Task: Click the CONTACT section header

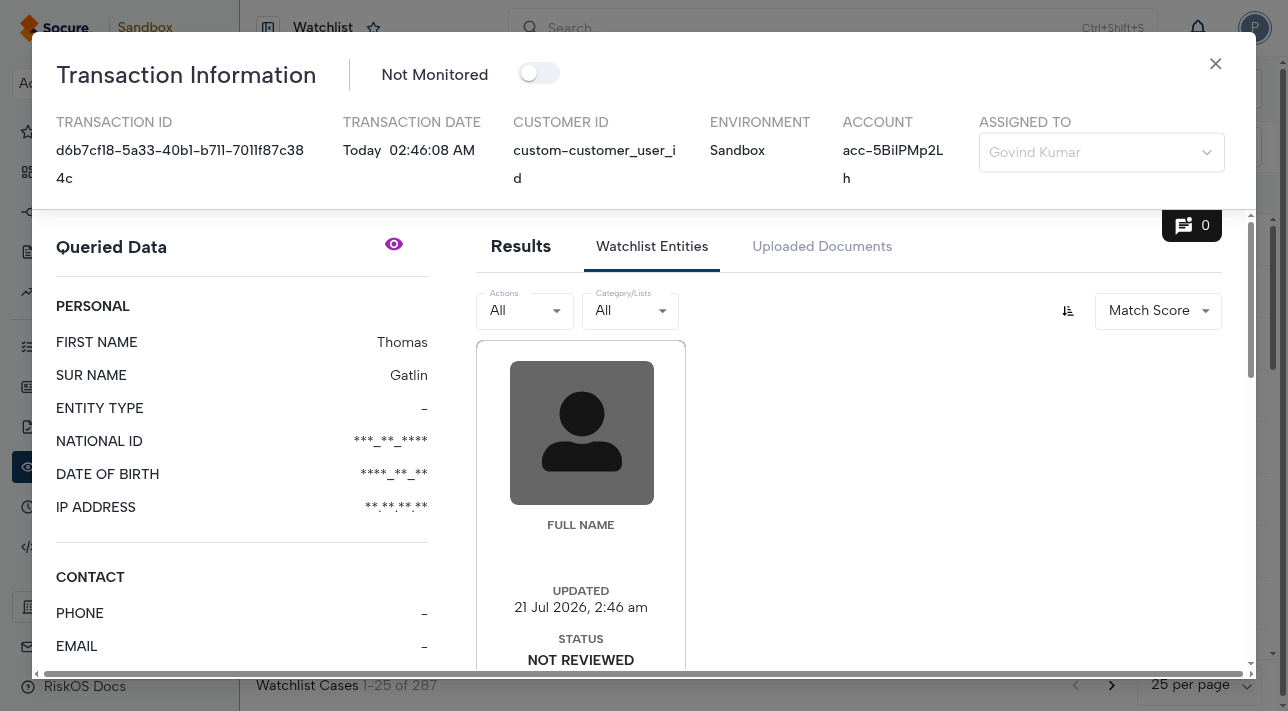Action: pyautogui.click(x=90, y=577)
